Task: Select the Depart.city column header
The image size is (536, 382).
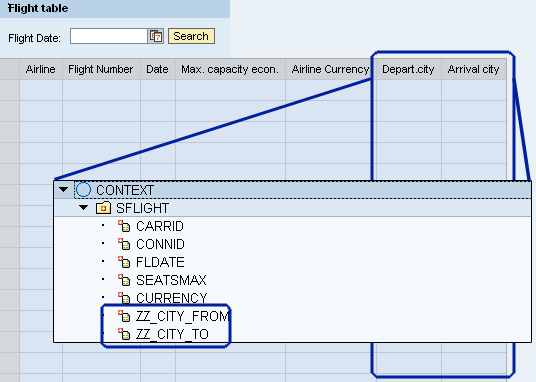Action: [408, 69]
